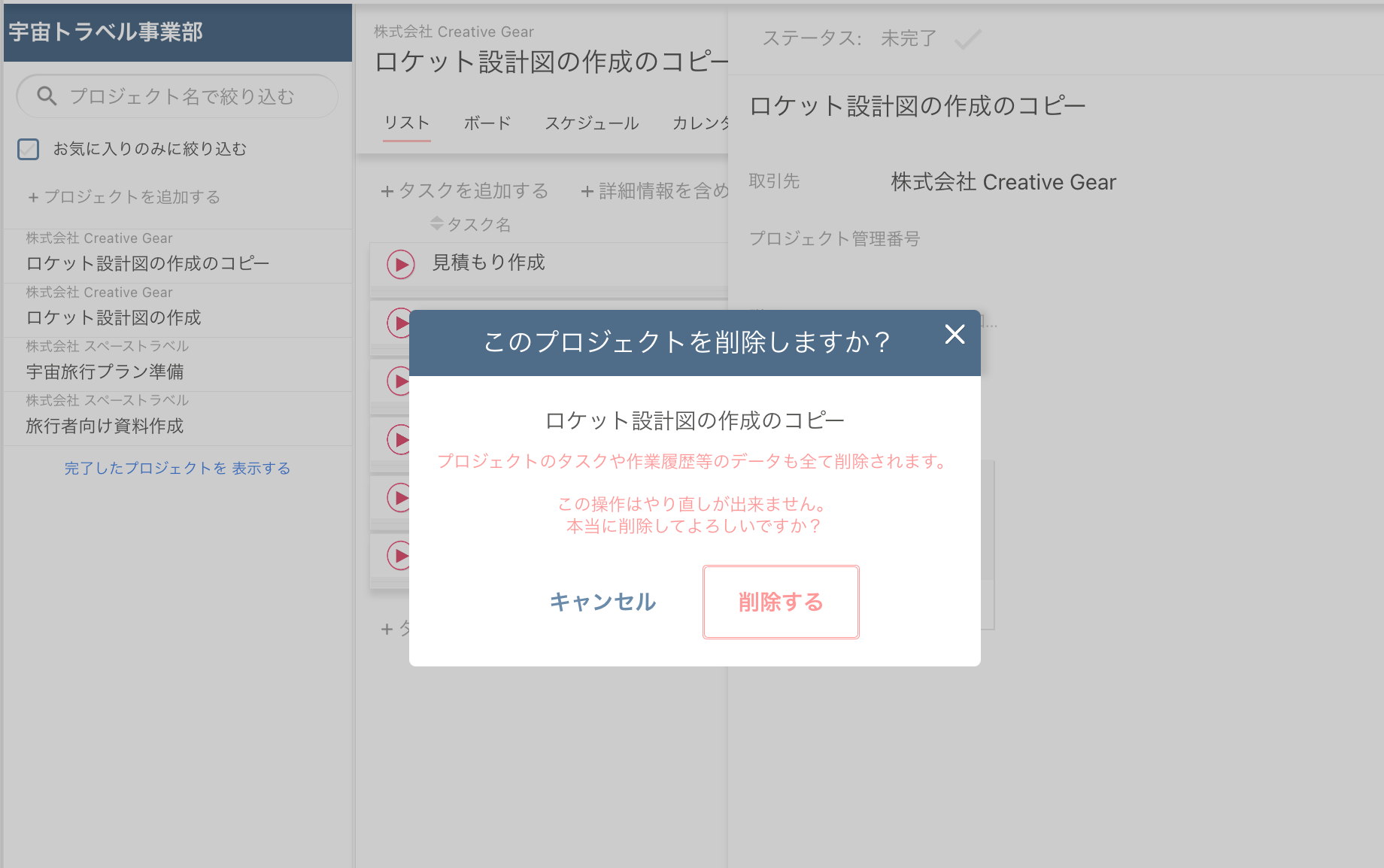1384x868 pixels.
Task: Dismiss the delete dialog with the X
Action: coord(955,335)
